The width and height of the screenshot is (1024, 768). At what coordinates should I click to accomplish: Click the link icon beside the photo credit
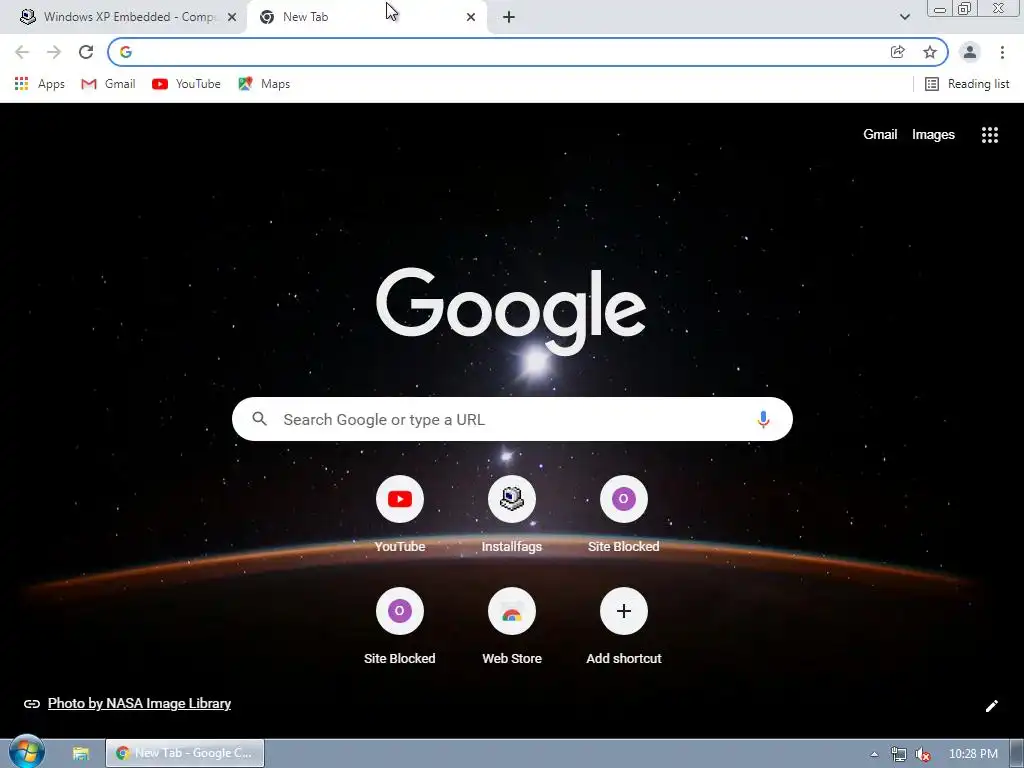(31, 704)
